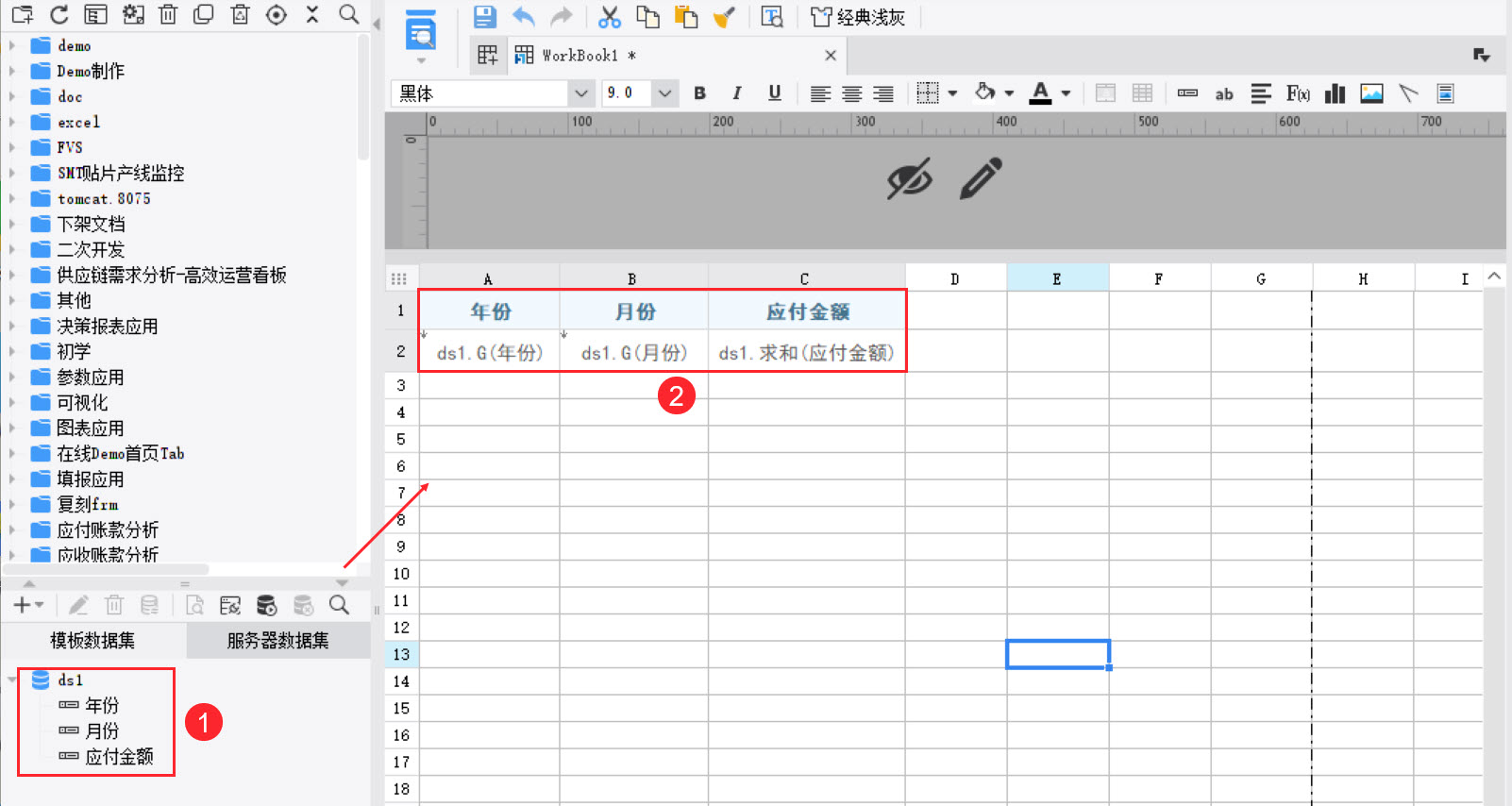Open the template tab list dropdown
The width and height of the screenshot is (1512, 806).
[1482, 55]
